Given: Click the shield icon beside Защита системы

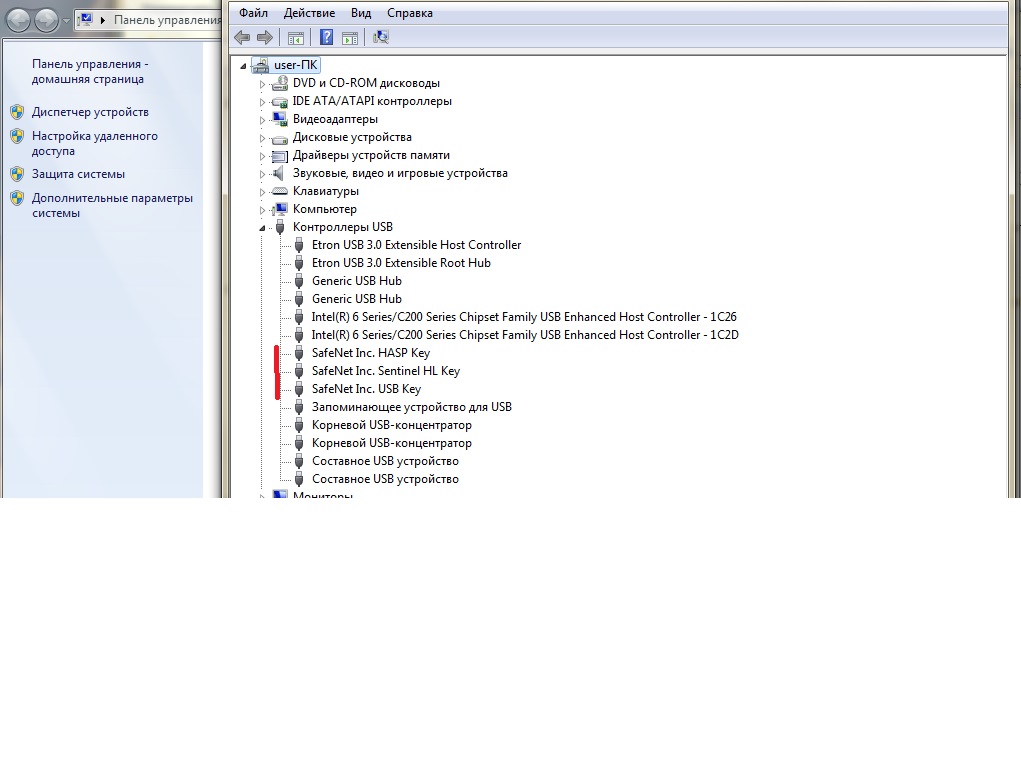Looking at the screenshot, I should pyautogui.click(x=17, y=174).
